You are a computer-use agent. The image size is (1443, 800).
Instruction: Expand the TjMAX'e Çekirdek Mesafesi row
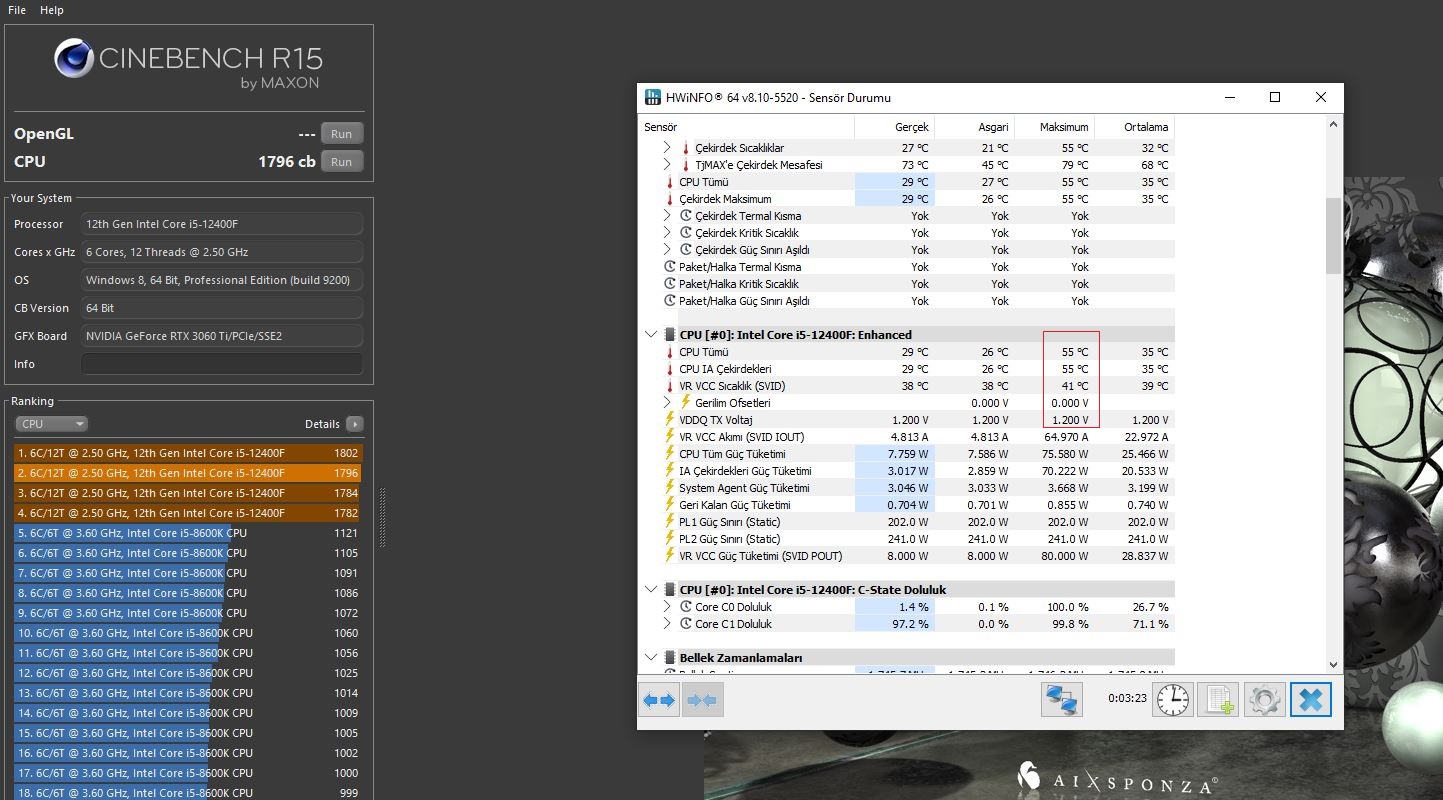(668, 165)
